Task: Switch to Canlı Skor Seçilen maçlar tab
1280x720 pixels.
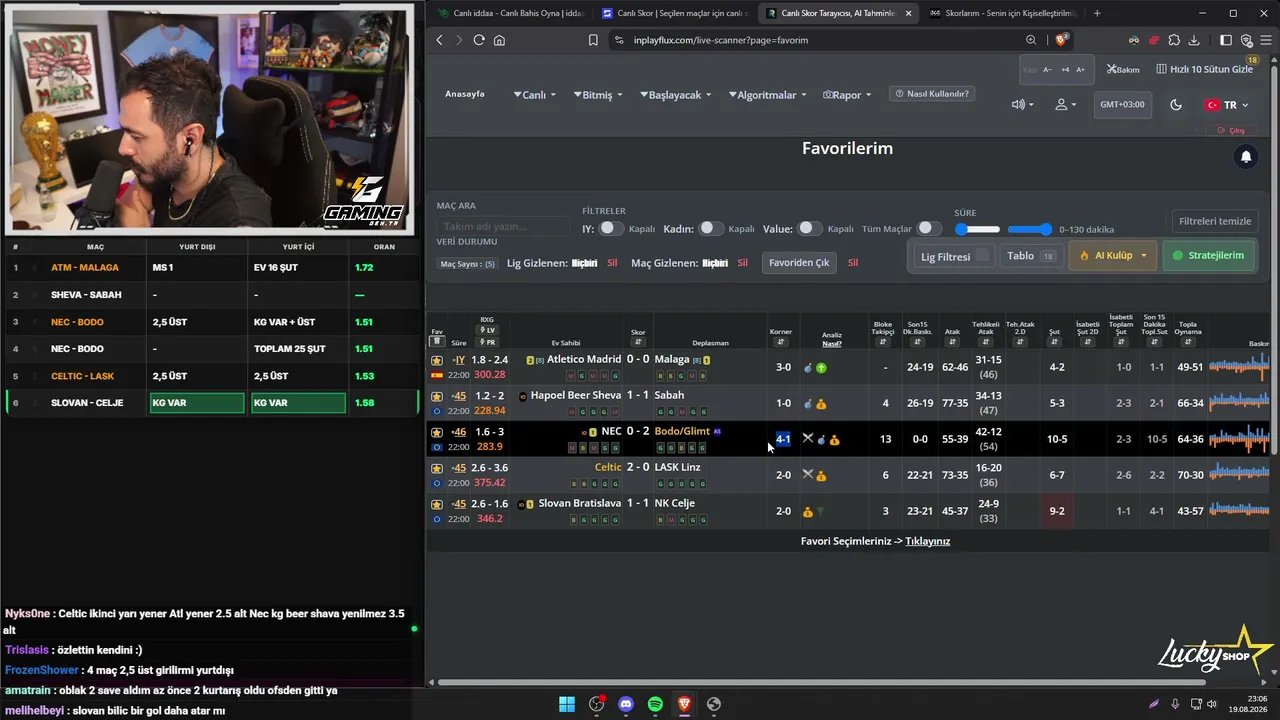Action: (x=673, y=13)
